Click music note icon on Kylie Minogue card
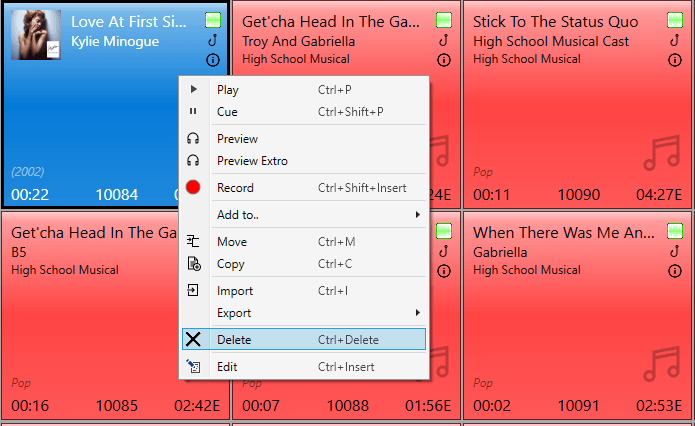 pyautogui.click(x=213, y=40)
